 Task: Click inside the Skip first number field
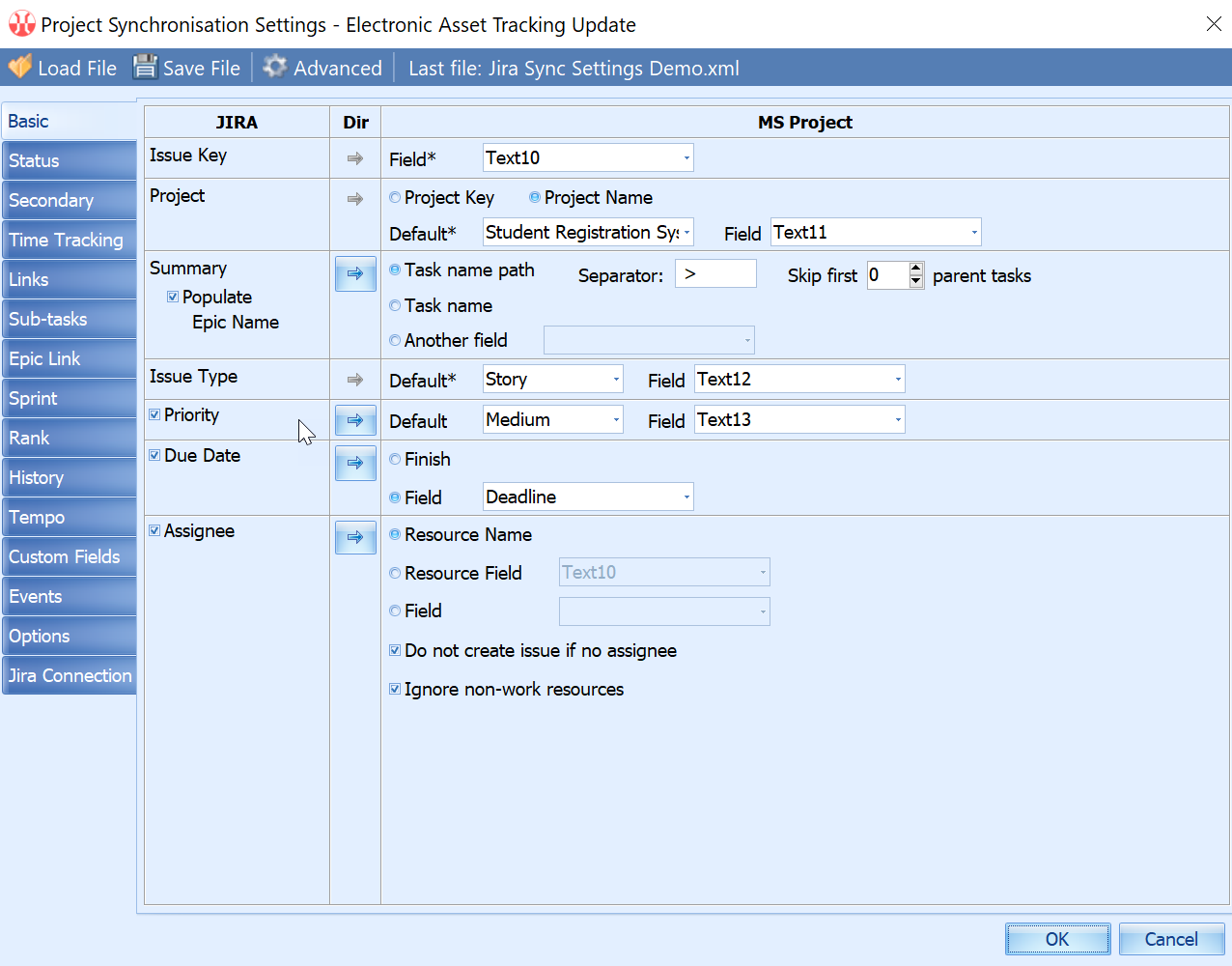[x=887, y=275]
